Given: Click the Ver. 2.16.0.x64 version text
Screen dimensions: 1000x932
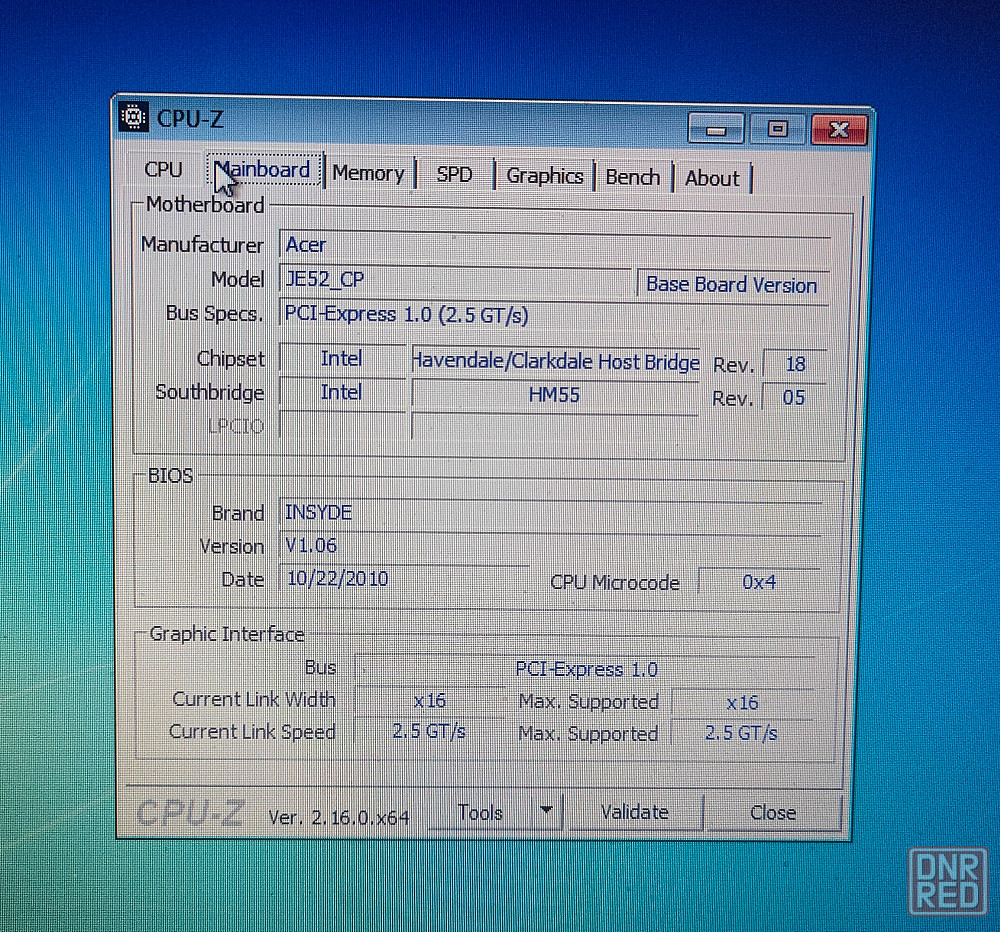Looking at the screenshot, I should point(339,817).
